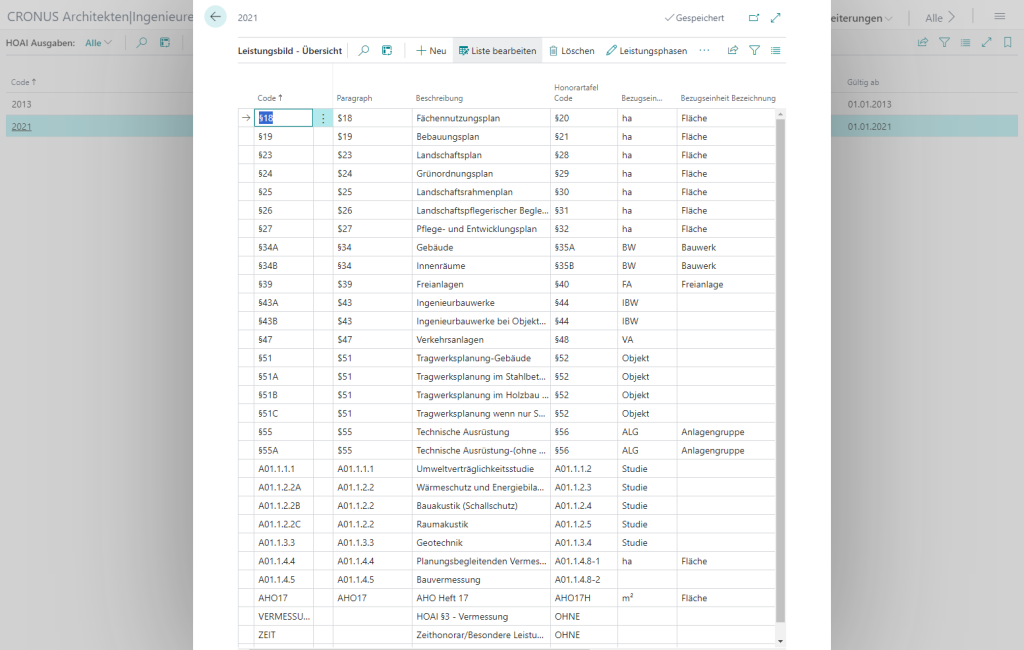Click CRONUS Architekten|Ingenieure company title
This screenshot has width=1024, height=650.
click(100, 17)
